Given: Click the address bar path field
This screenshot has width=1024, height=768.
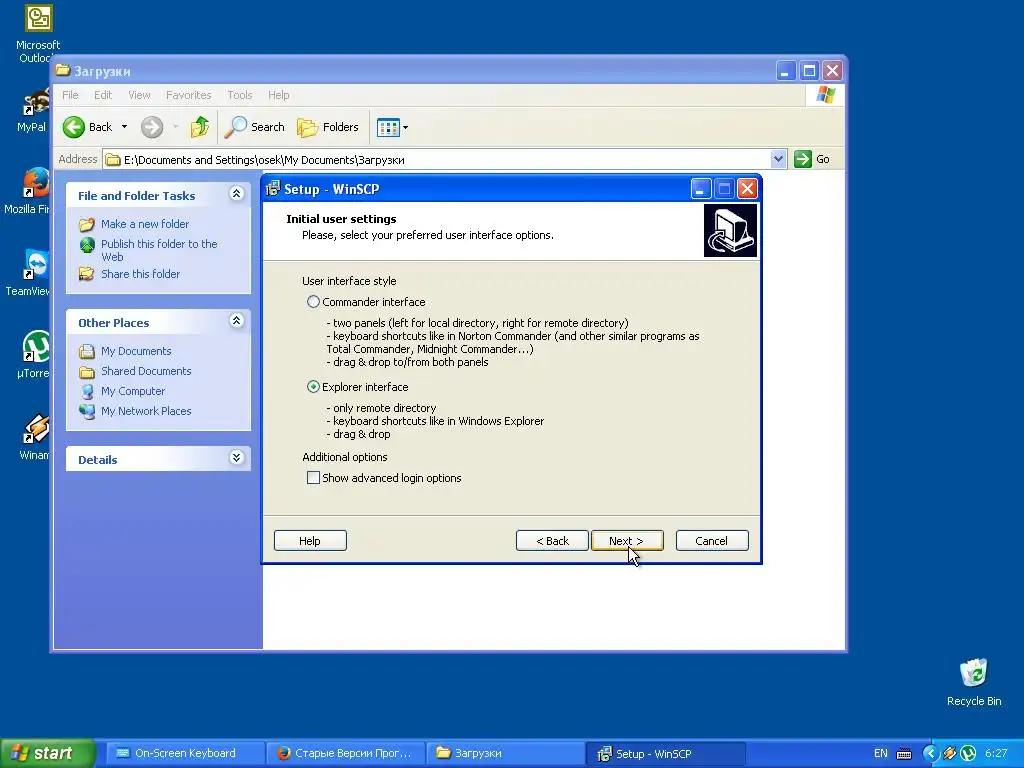Looking at the screenshot, I should point(436,159).
